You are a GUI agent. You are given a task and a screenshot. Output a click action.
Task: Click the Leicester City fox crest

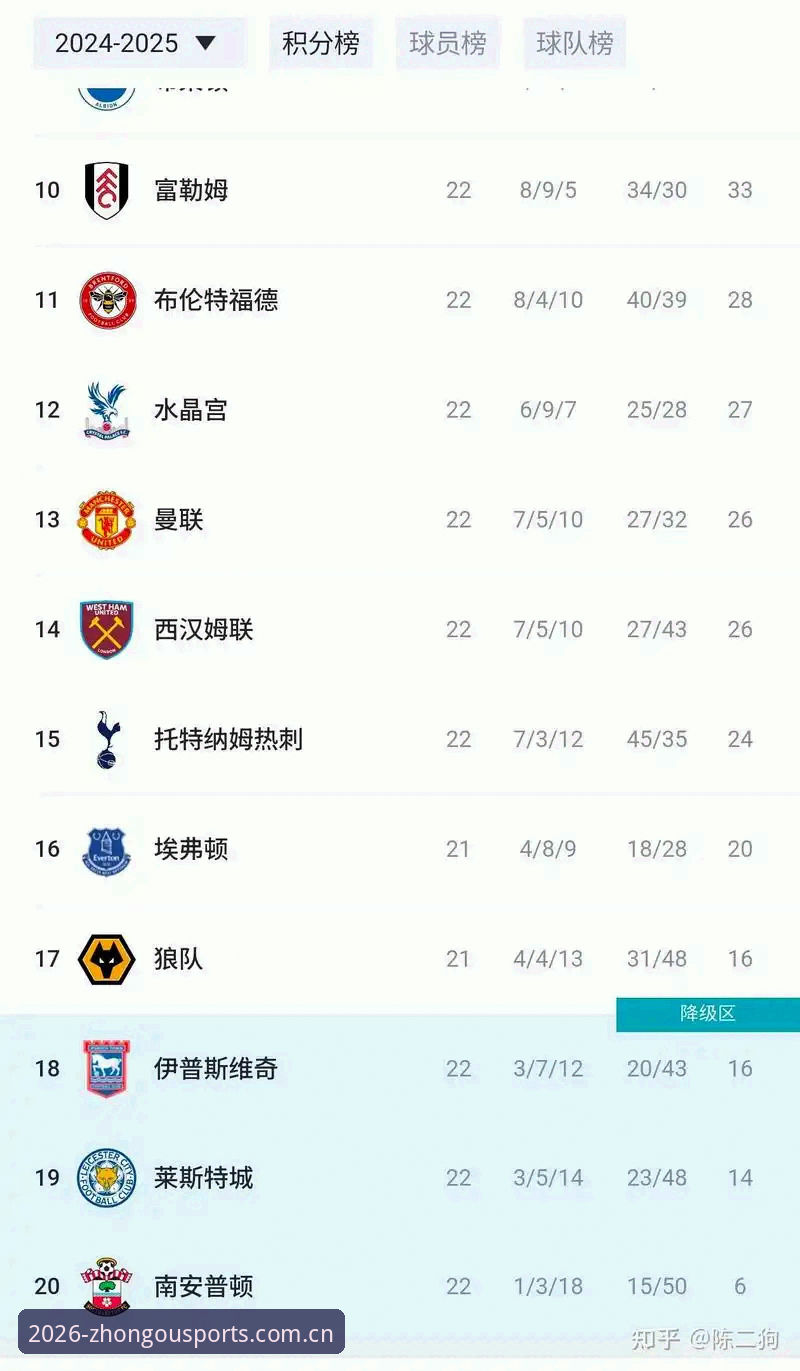coord(106,1178)
